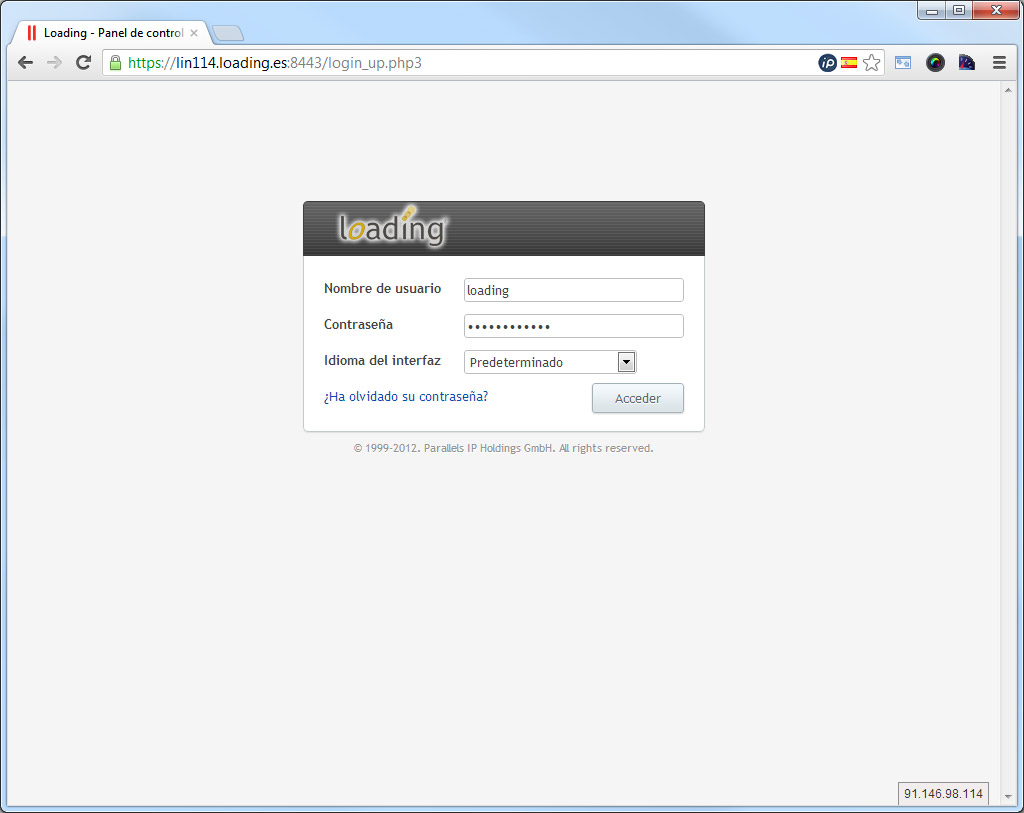Bookmark this page with the star icon
1024x813 pixels.
[x=871, y=63]
